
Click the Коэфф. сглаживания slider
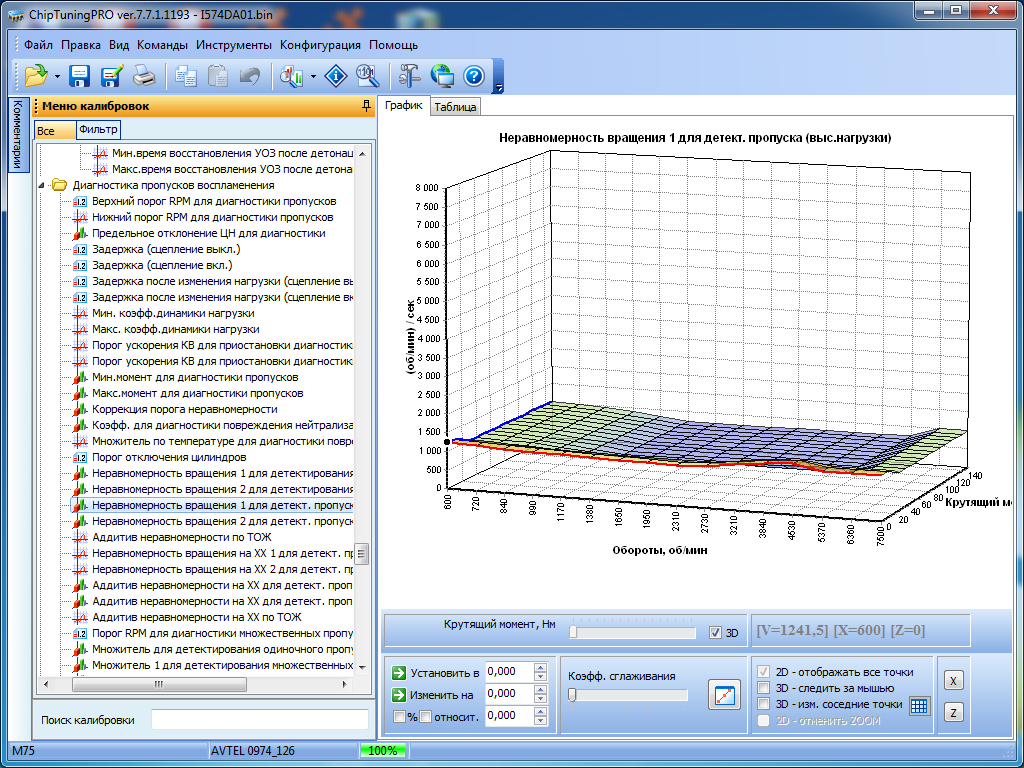click(627, 696)
